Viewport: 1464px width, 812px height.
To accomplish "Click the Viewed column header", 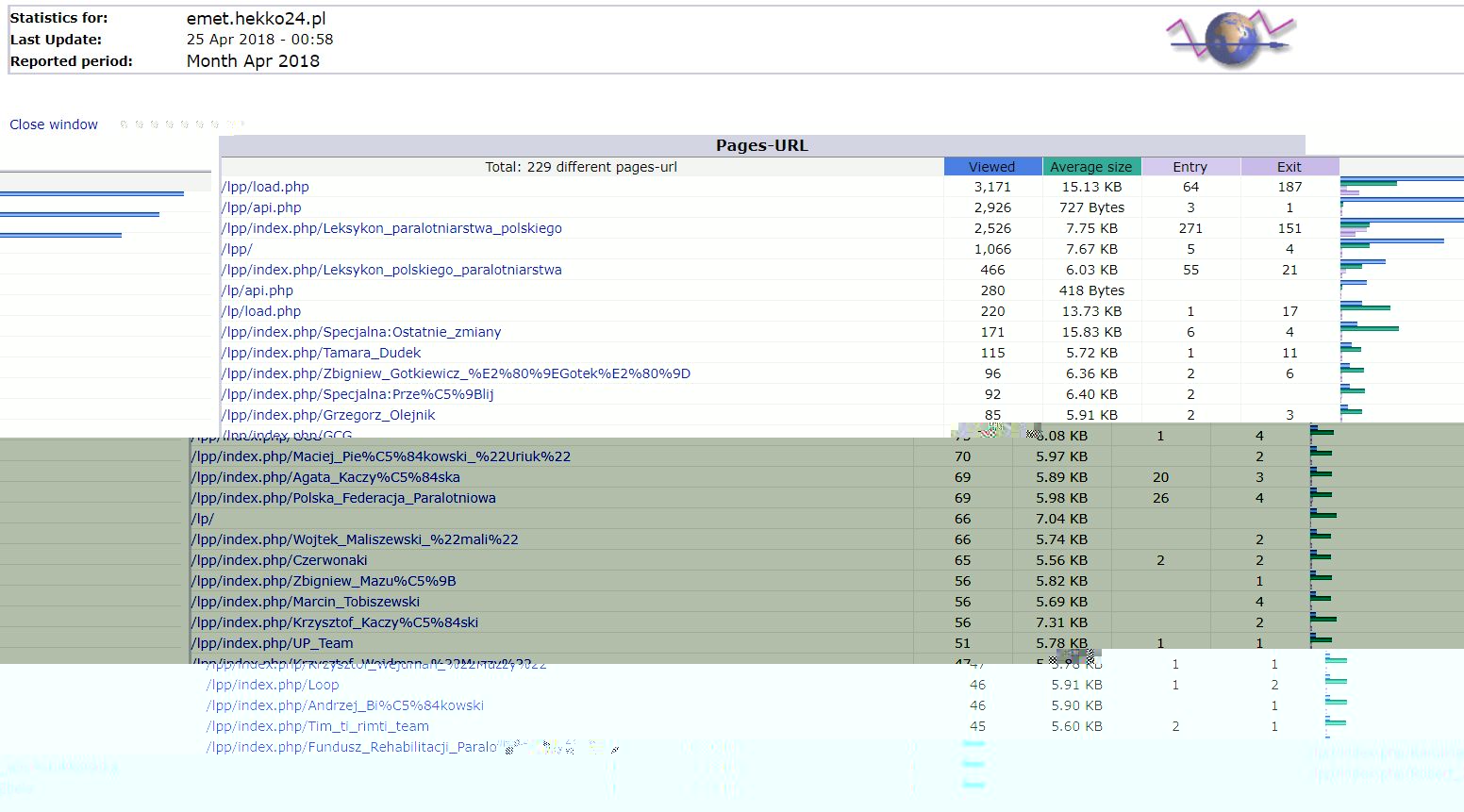I will tap(992, 167).
